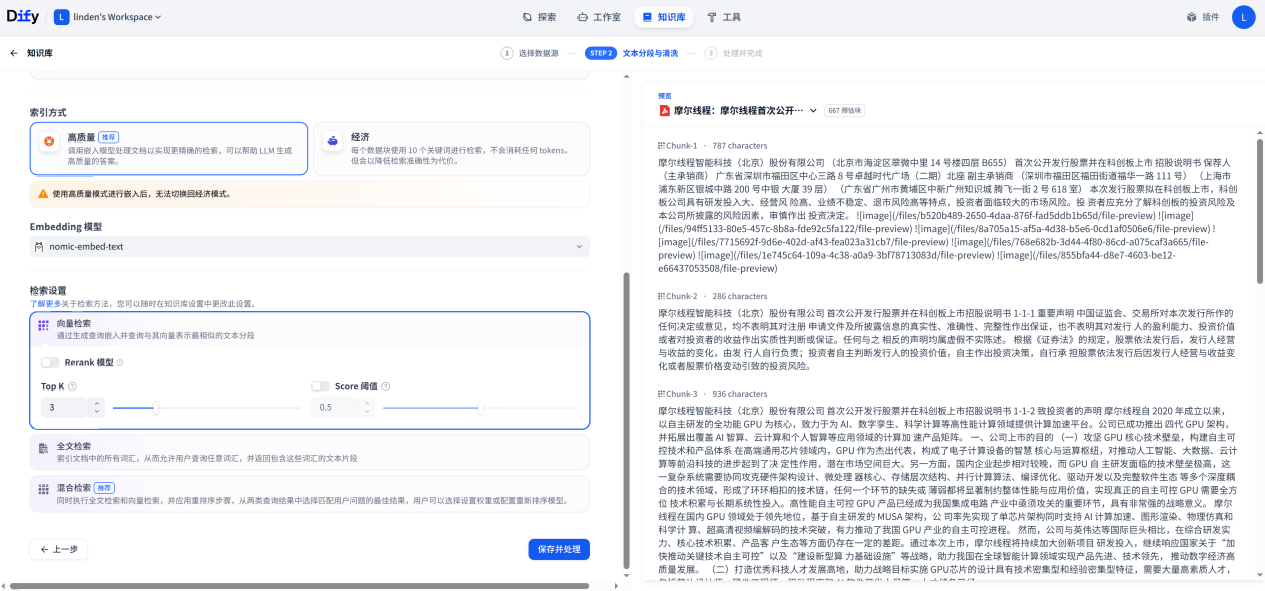Click Chunk-1 label icon
The height and width of the screenshot is (591, 1265).
click(661, 145)
